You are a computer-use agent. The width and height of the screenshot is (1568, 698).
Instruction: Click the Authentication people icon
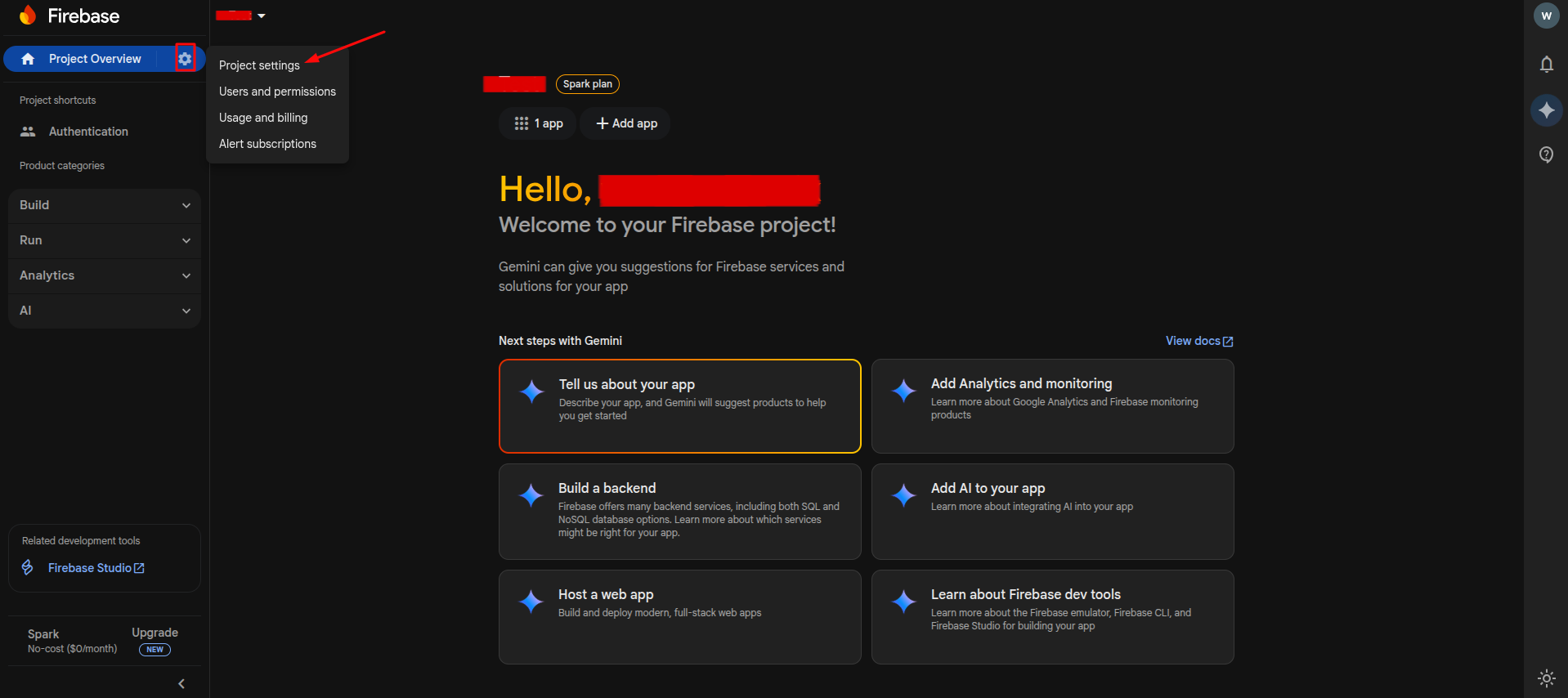coord(29,132)
